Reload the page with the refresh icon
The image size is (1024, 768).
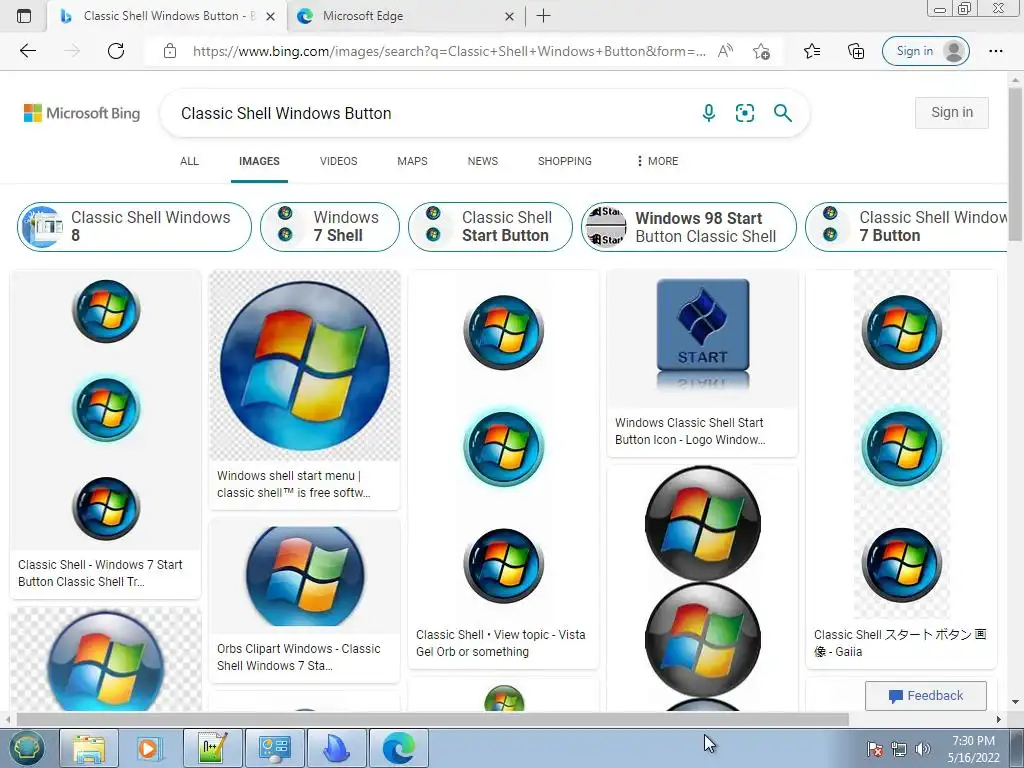pos(116,51)
